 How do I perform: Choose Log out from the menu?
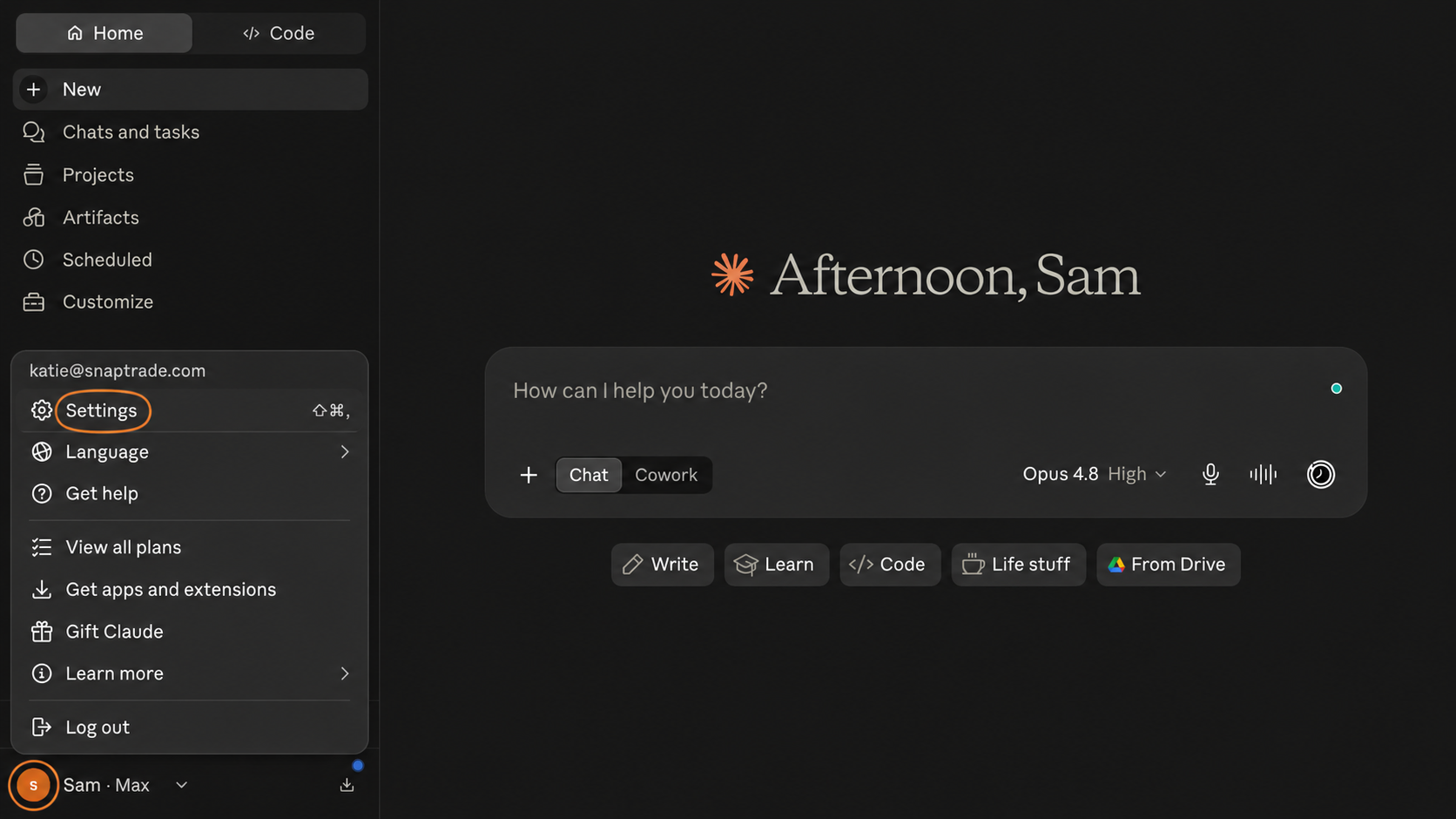(x=190, y=728)
